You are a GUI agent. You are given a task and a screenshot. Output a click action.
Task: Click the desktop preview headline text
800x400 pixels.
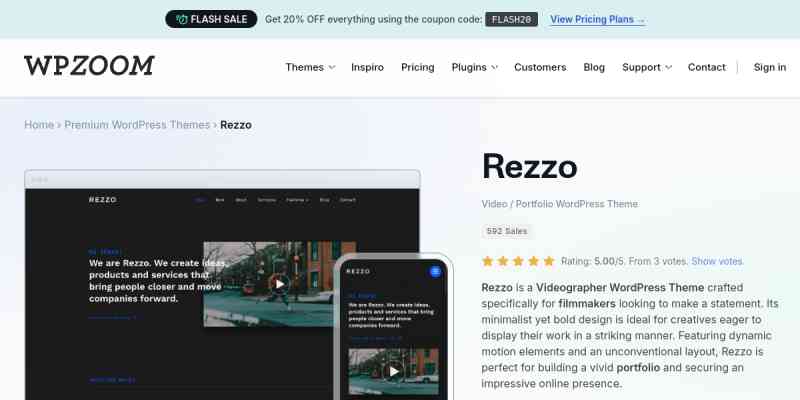[x=158, y=281]
